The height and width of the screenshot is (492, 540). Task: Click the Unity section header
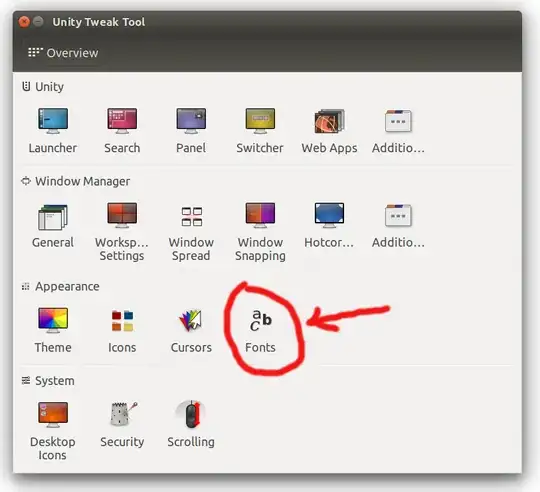[43, 86]
